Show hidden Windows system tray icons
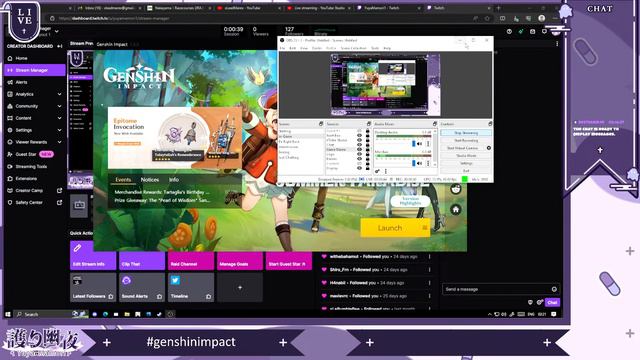The height and width of the screenshot is (360, 640). click(489, 314)
